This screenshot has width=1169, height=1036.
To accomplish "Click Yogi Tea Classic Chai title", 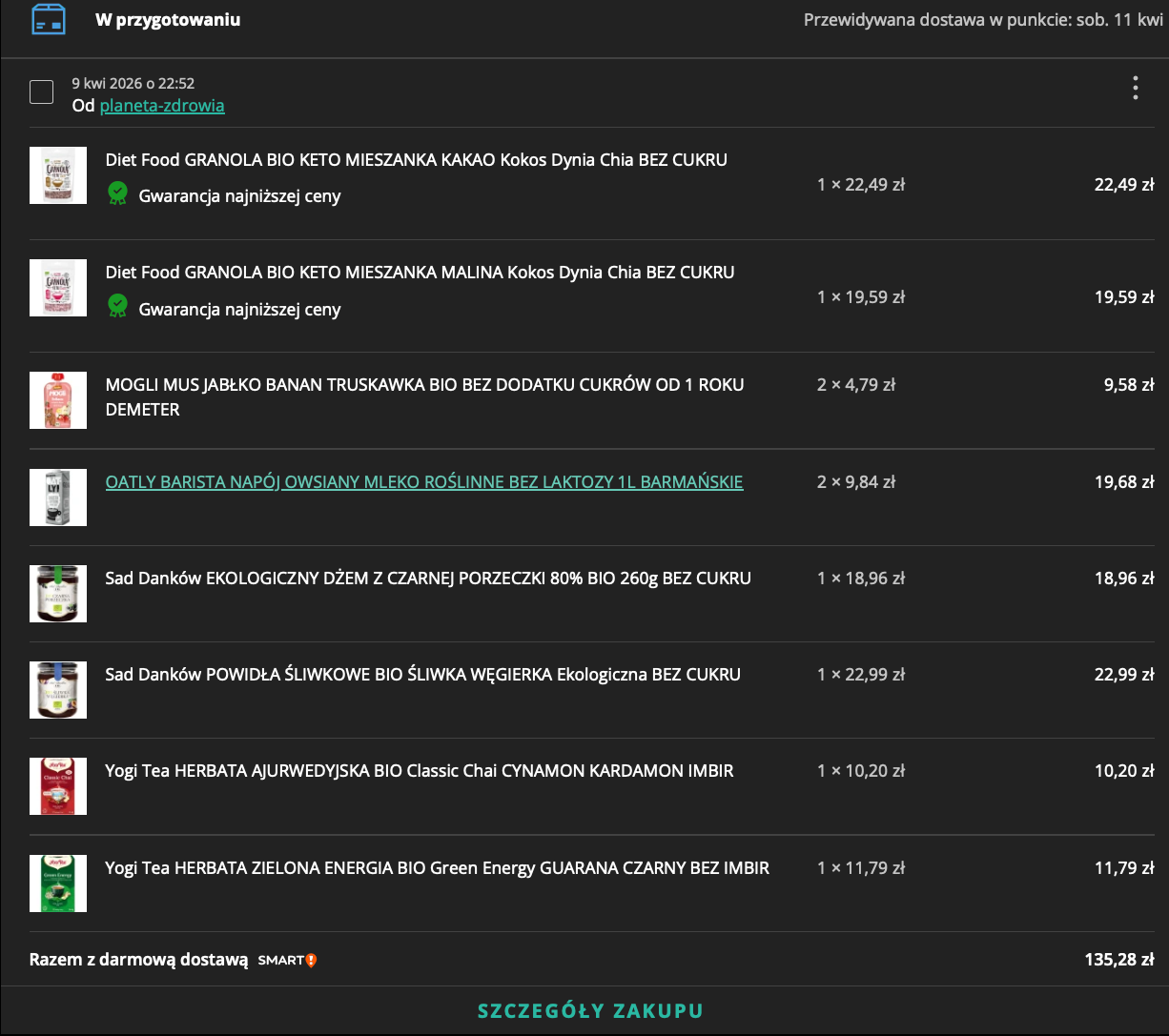I will pos(420,771).
